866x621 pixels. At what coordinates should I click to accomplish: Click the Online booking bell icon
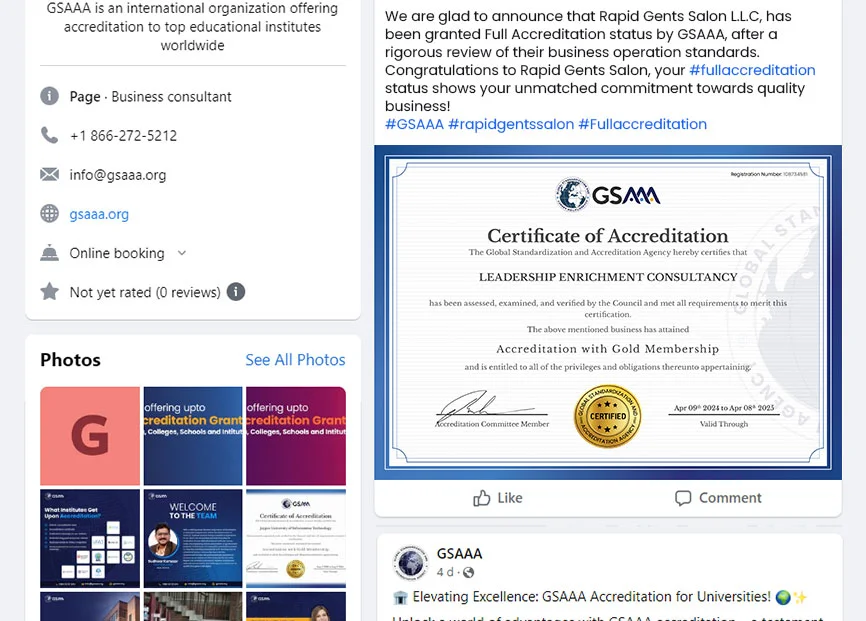pos(49,252)
